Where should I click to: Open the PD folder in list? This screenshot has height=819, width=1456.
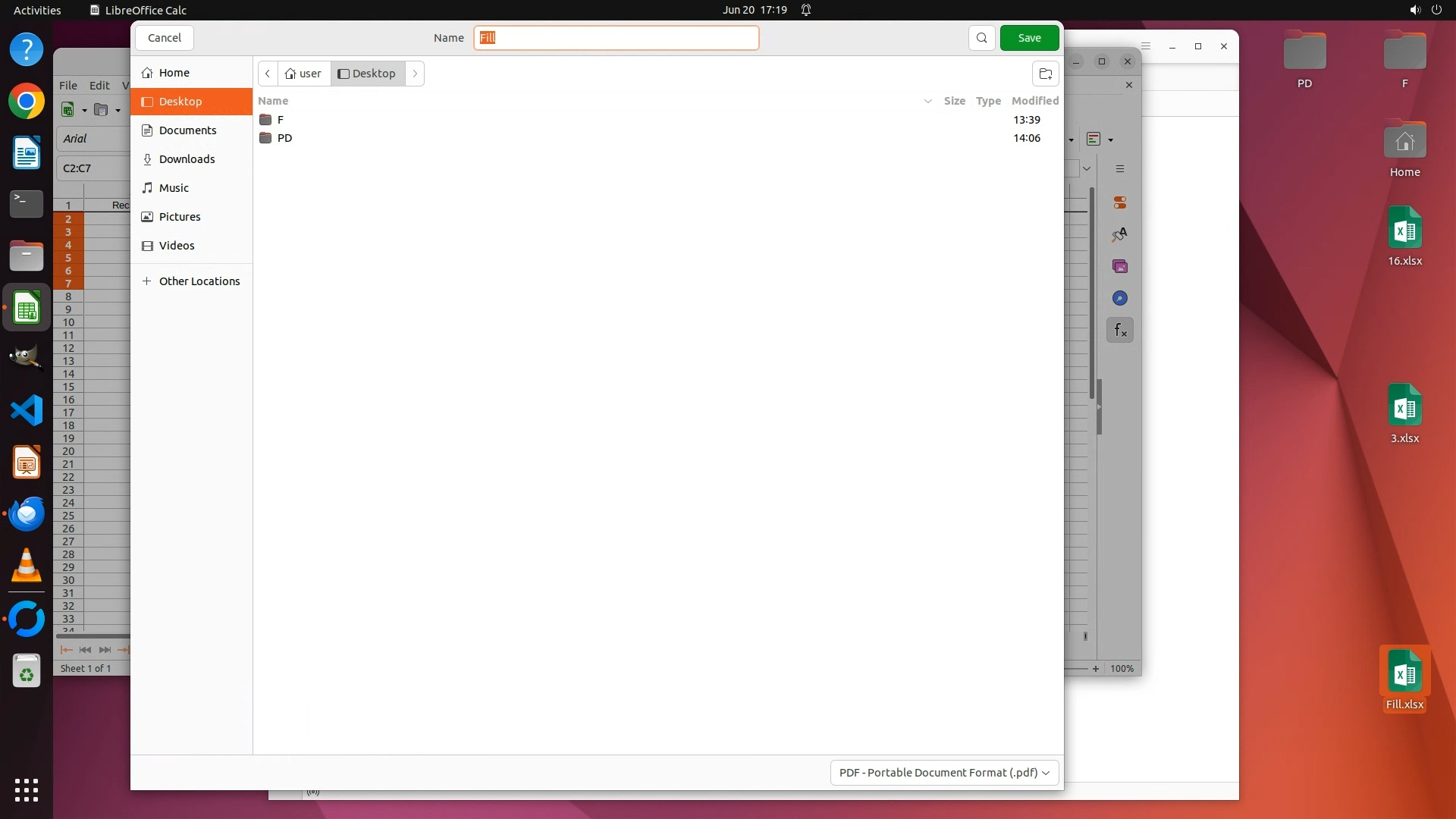point(284,138)
